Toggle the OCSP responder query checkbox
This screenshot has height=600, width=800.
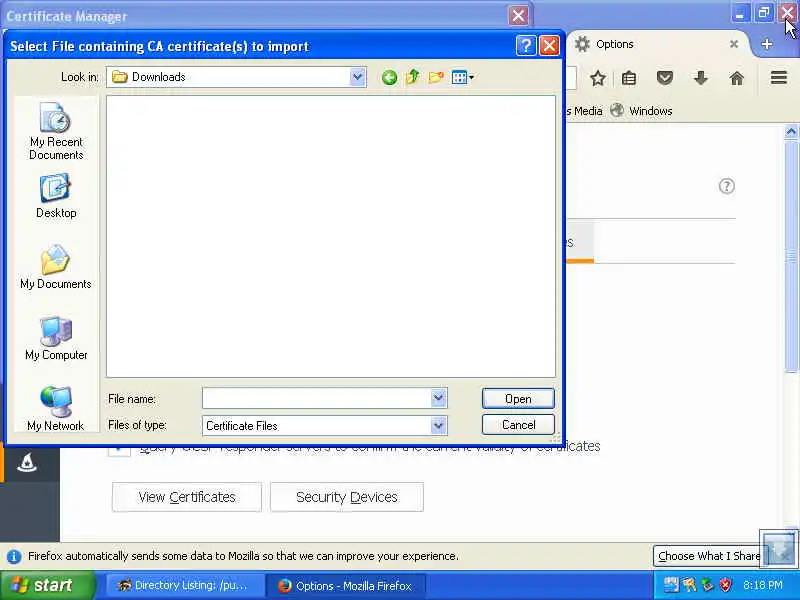119,449
